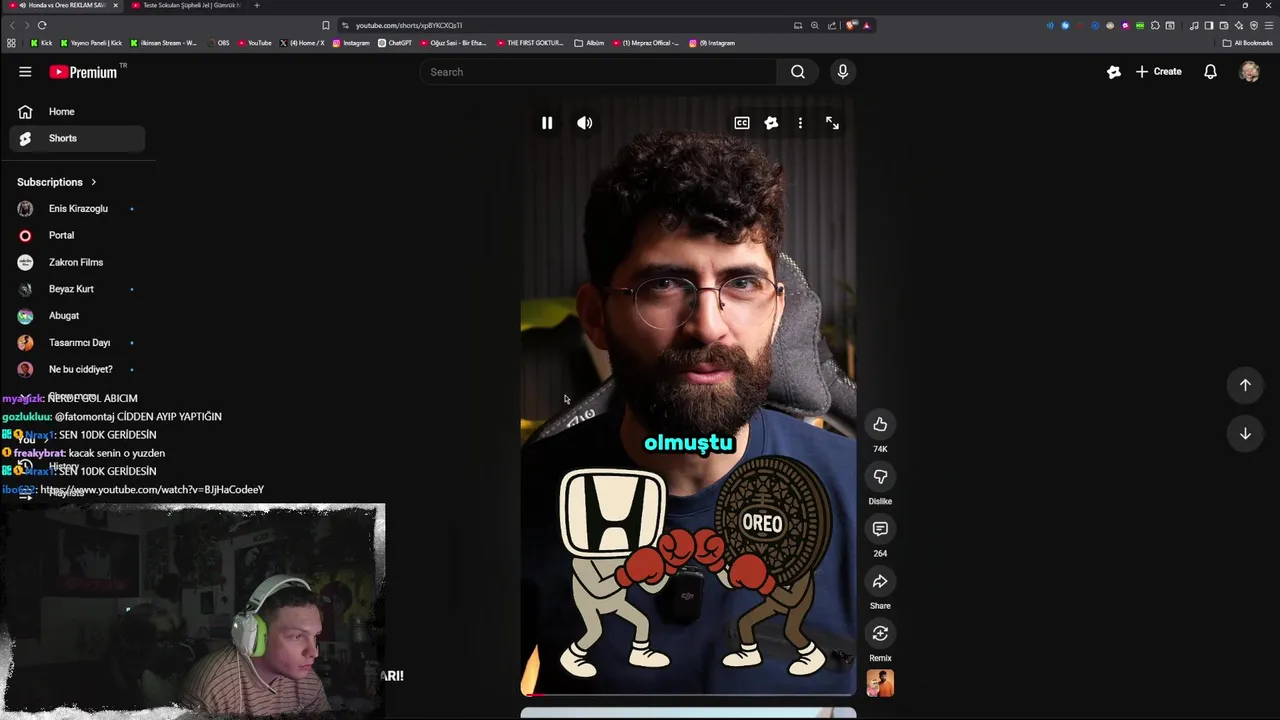Expand the Short to fullscreen
The height and width of the screenshot is (720, 1280).
click(x=832, y=123)
